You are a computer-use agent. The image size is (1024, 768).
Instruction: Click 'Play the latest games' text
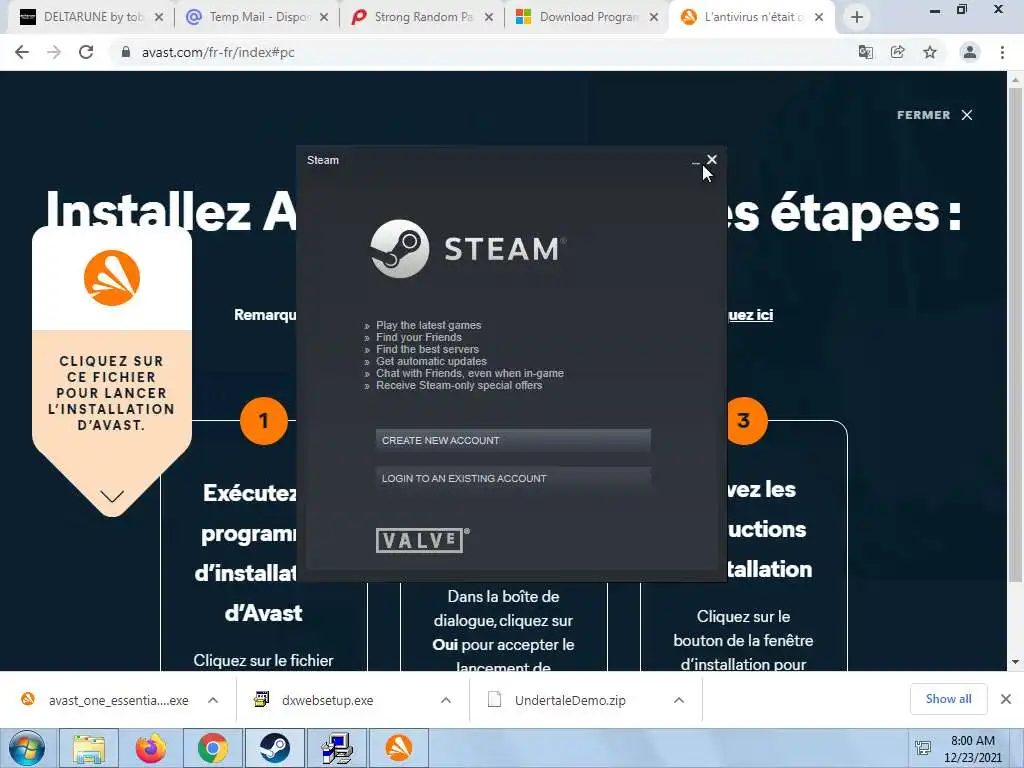click(428, 325)
